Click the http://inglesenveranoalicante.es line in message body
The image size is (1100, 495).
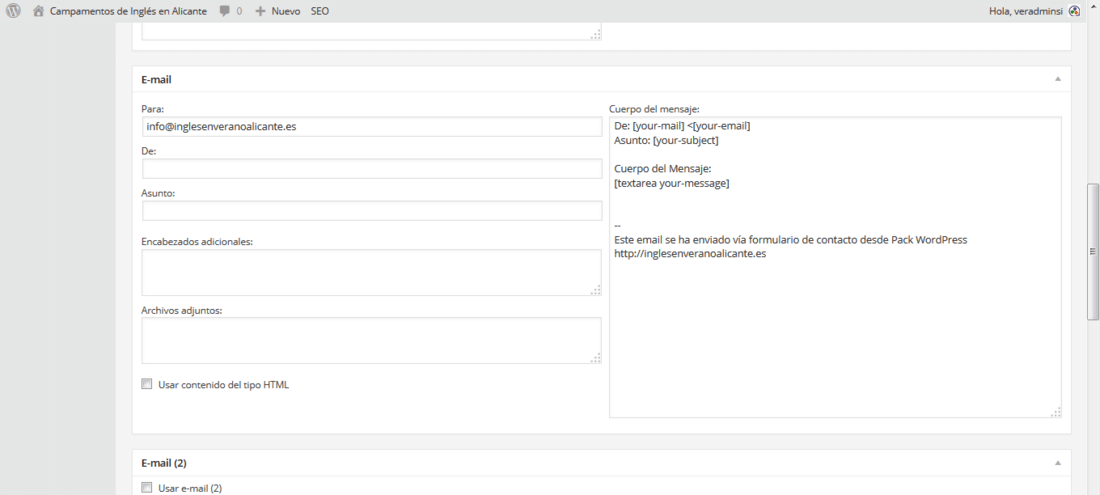tap(690, 254)
